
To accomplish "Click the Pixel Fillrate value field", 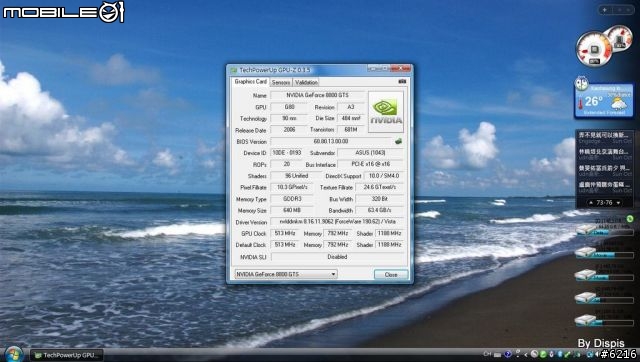I will [x=292, y=187].
